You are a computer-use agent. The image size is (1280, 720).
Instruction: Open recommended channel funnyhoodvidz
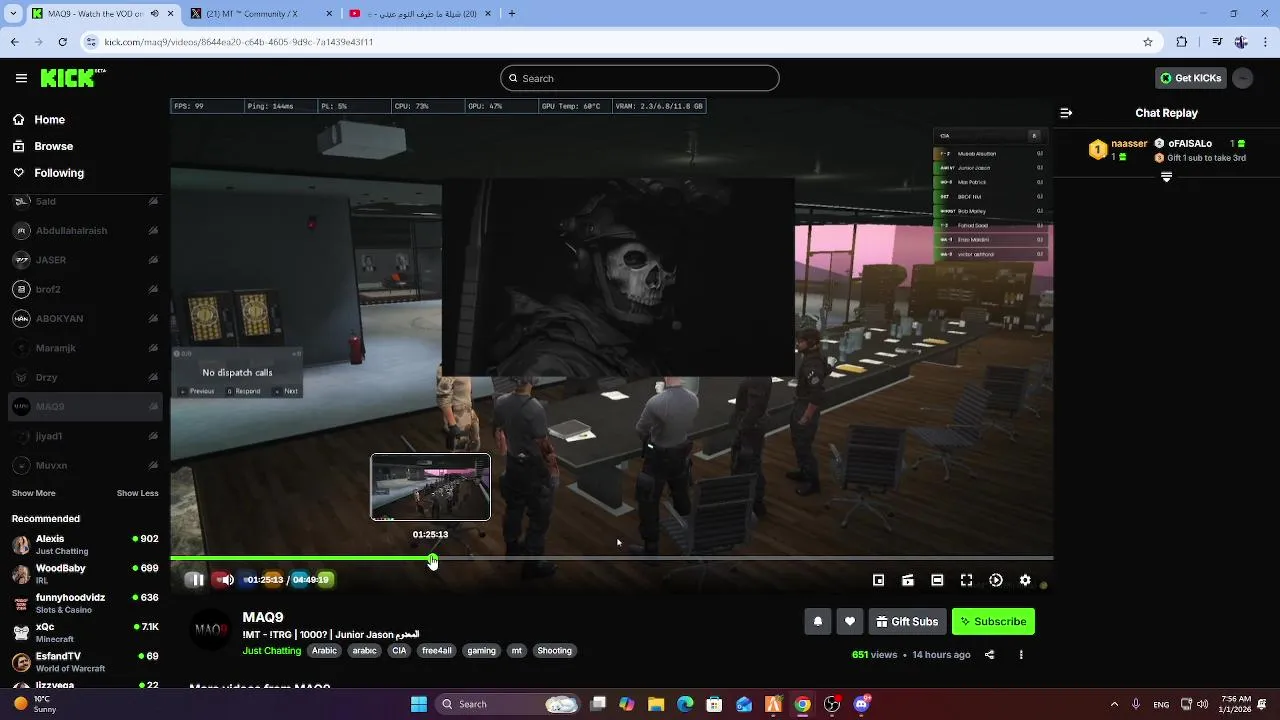coord(85,603)
